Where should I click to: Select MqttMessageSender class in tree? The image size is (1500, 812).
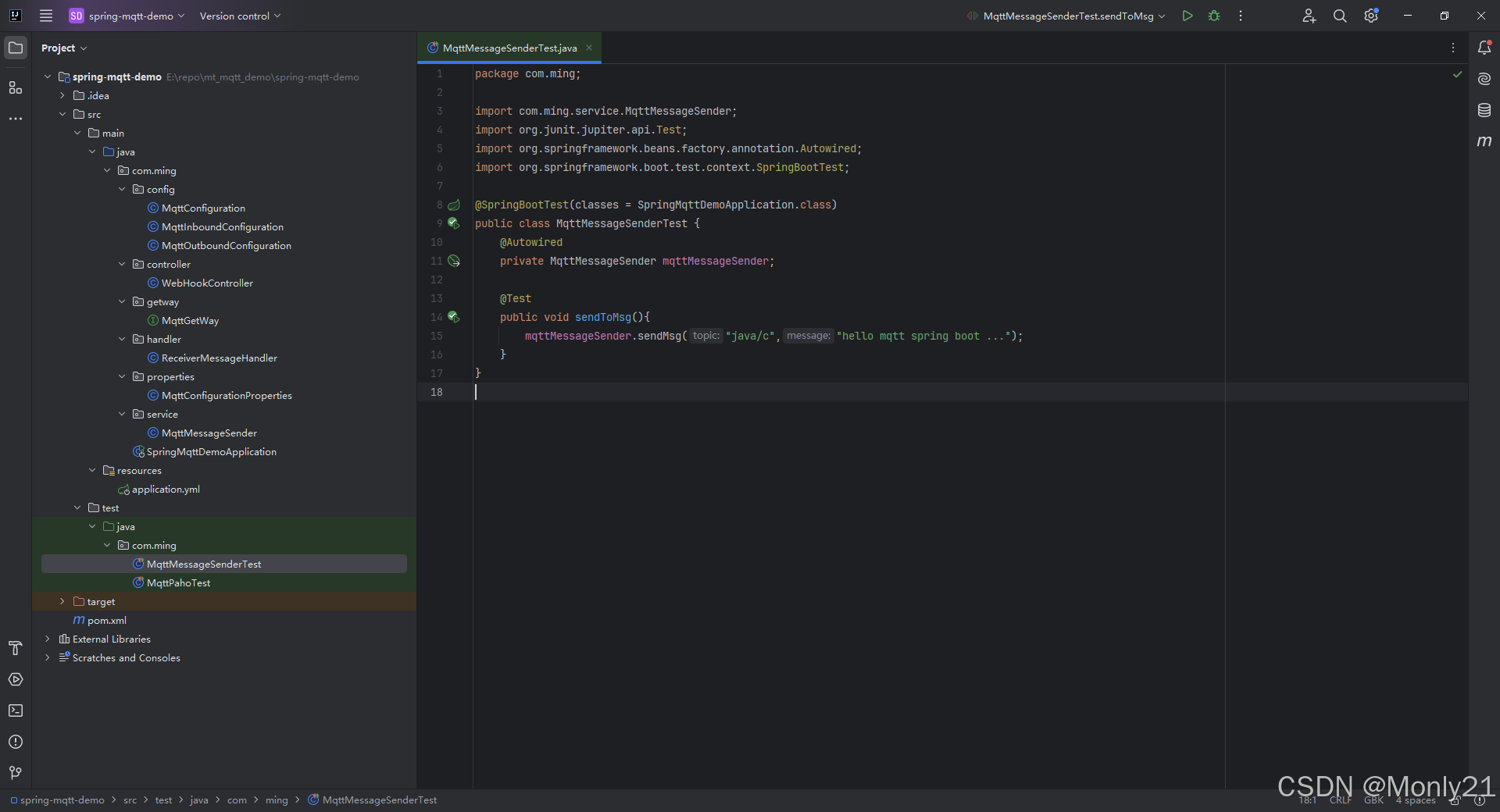pyautogui.click(x=209, y=433)
